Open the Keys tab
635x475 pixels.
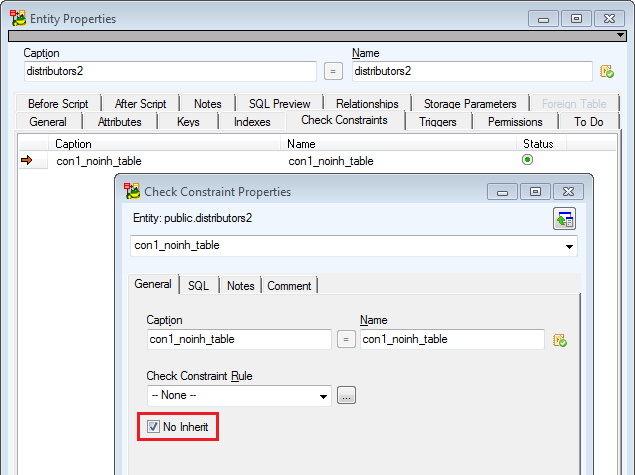[188, 121]
